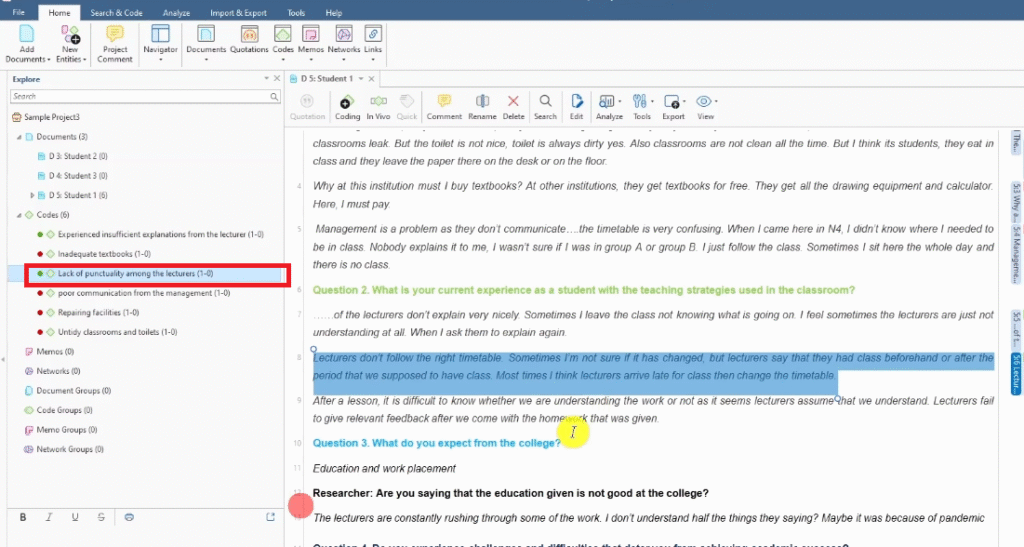Image resolution: width=1024 pixels, height=547 pixels.
Task: Apply In Vivo coding to selection
Action: click(378, 106)
